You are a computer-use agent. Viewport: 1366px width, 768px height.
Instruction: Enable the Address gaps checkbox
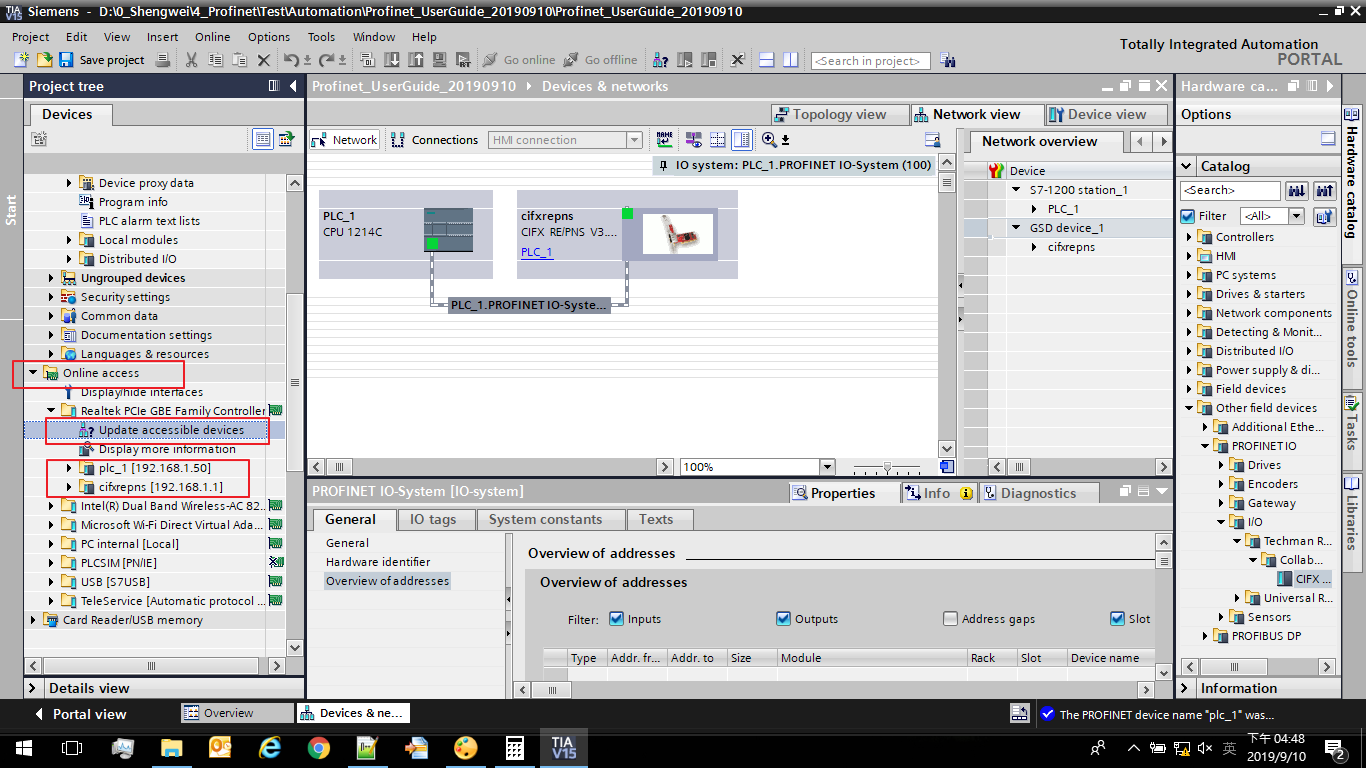click(950, 619)
